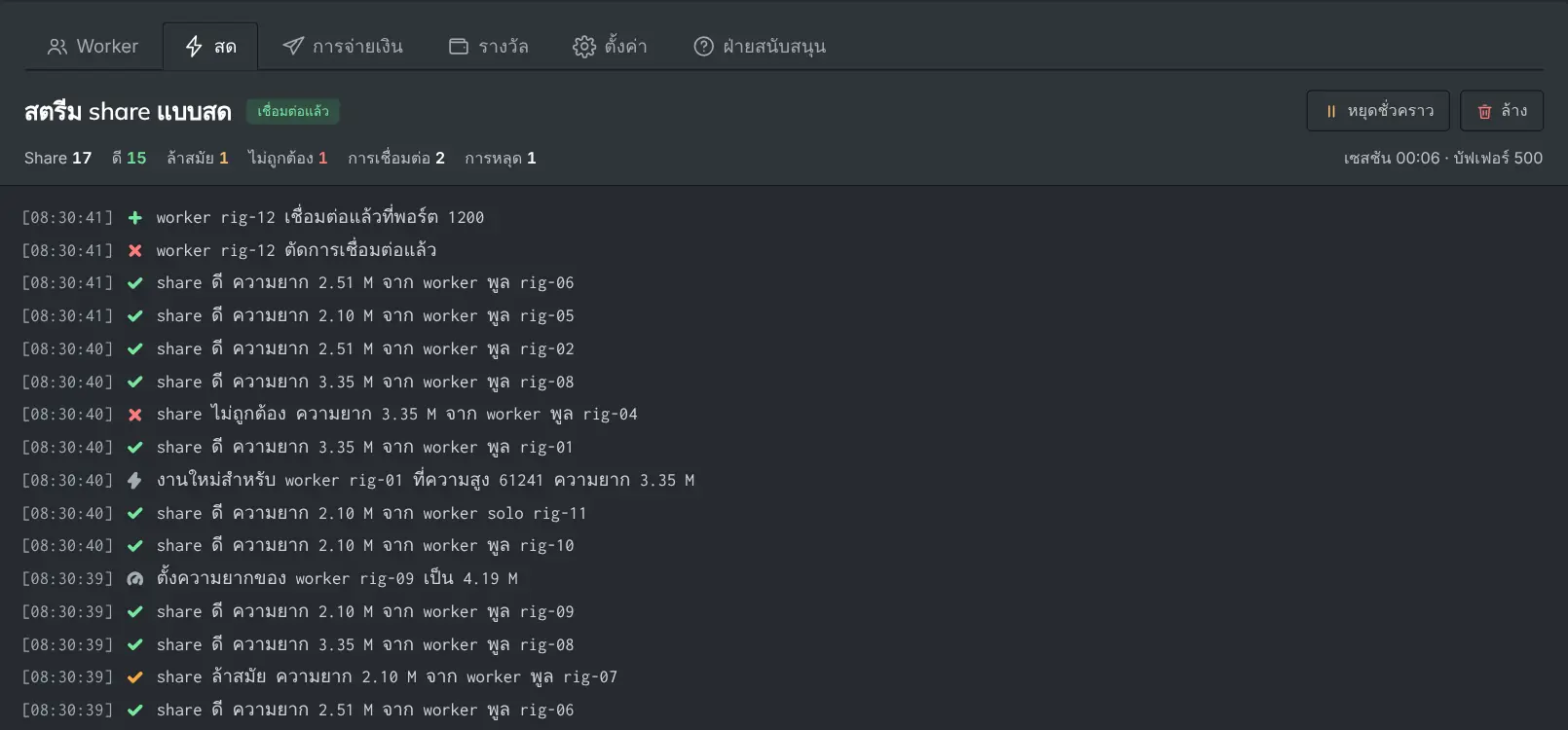The height and width of the screenshot is (730, 1568).
Task: Open the ฝ่ายสนับสนุน support tab
Action: click(x=760, y=47)
